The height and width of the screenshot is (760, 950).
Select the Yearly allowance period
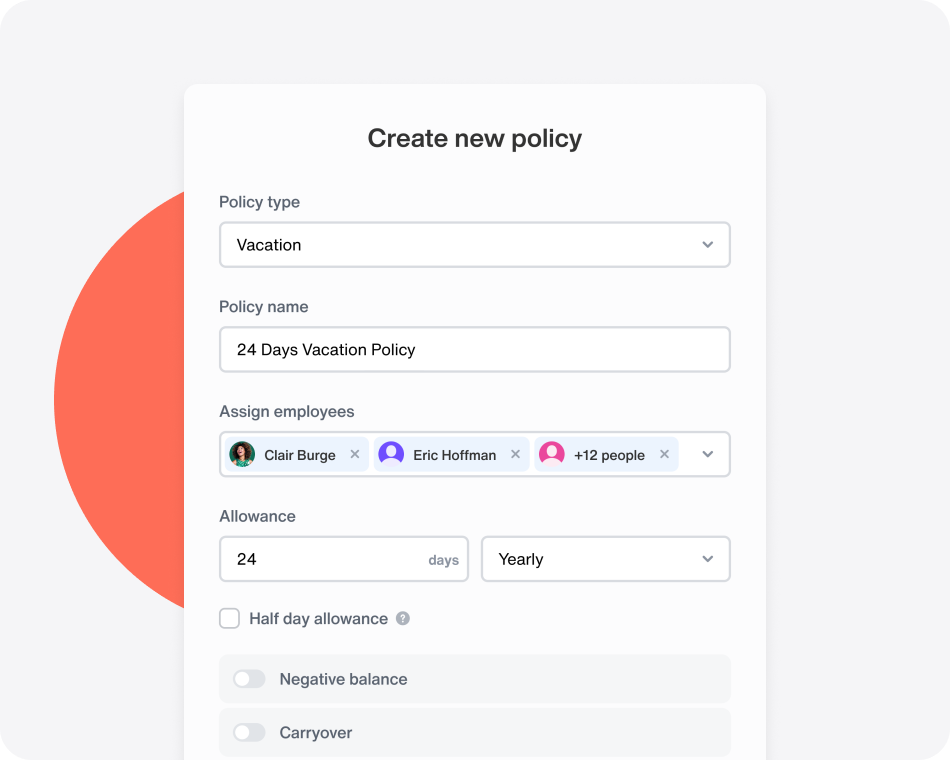[519, 559]
